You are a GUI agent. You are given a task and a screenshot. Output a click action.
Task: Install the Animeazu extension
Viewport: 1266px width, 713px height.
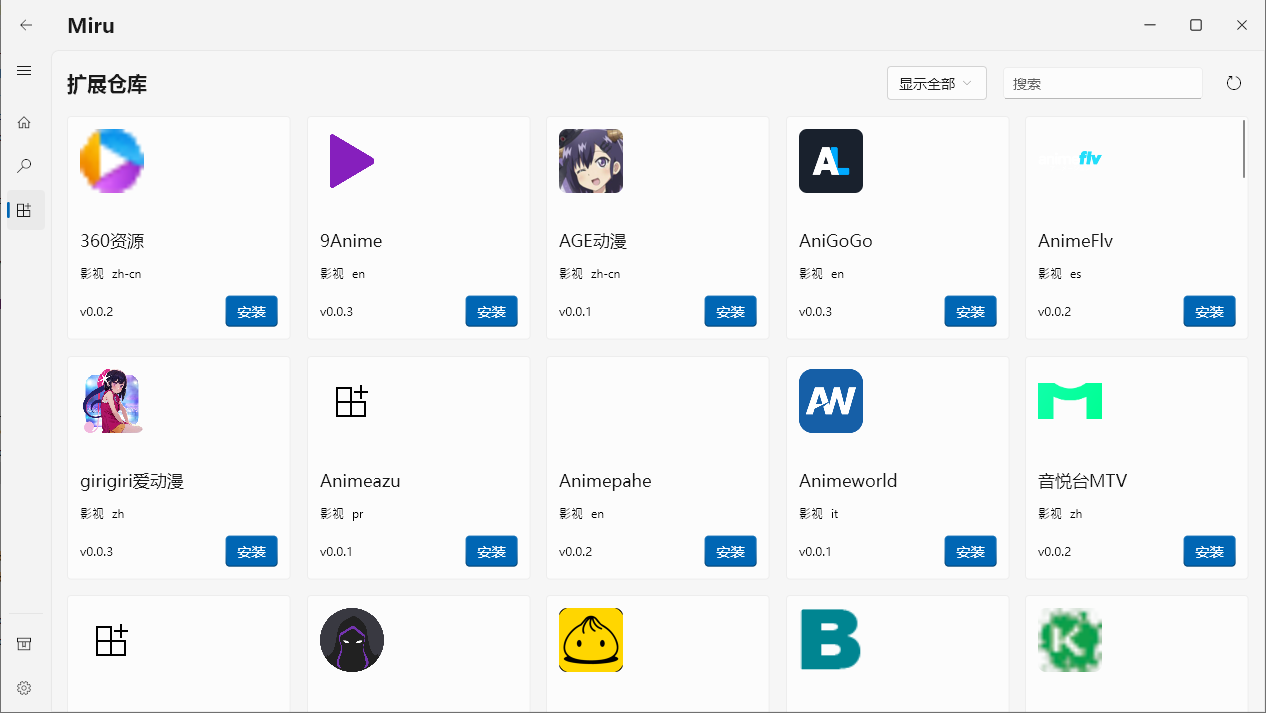[491, 551]
